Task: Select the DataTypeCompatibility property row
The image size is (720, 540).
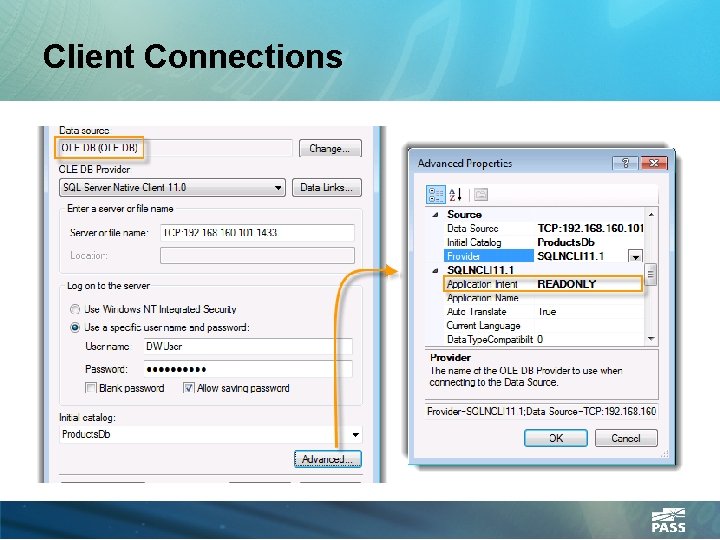Action: (544, 339)
